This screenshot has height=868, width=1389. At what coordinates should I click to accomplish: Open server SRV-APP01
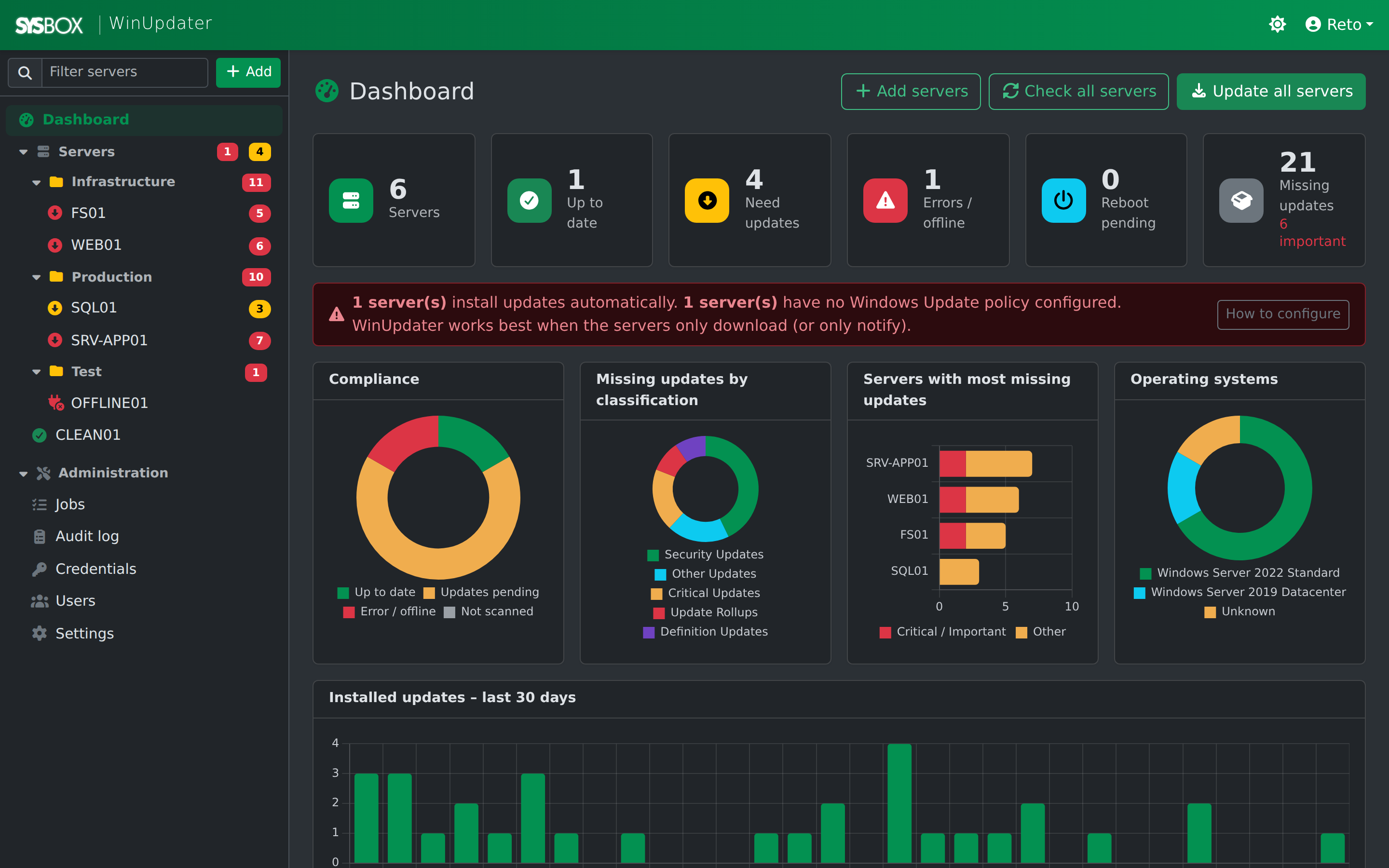(x=109, y=340)
